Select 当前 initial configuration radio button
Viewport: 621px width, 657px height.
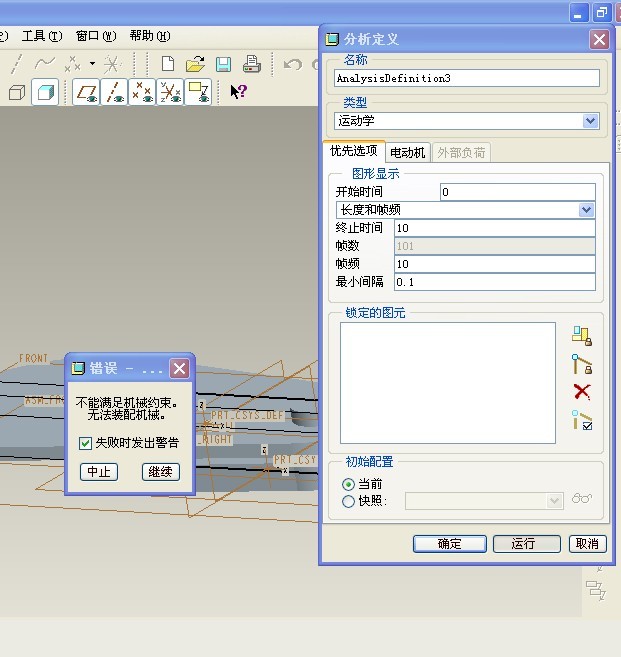point(348,484)
